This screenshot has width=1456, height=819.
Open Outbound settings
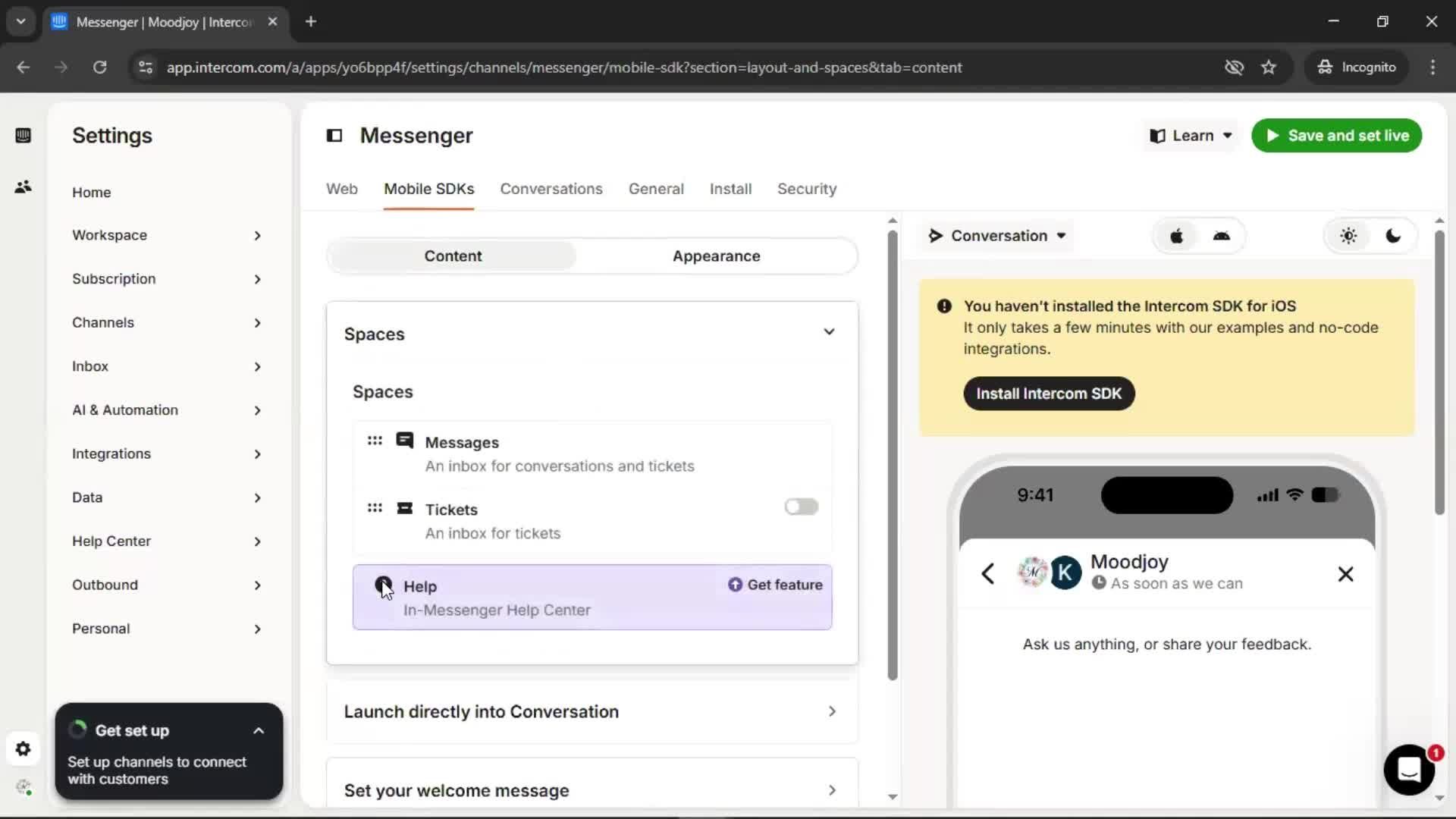(x=167, y=585)
